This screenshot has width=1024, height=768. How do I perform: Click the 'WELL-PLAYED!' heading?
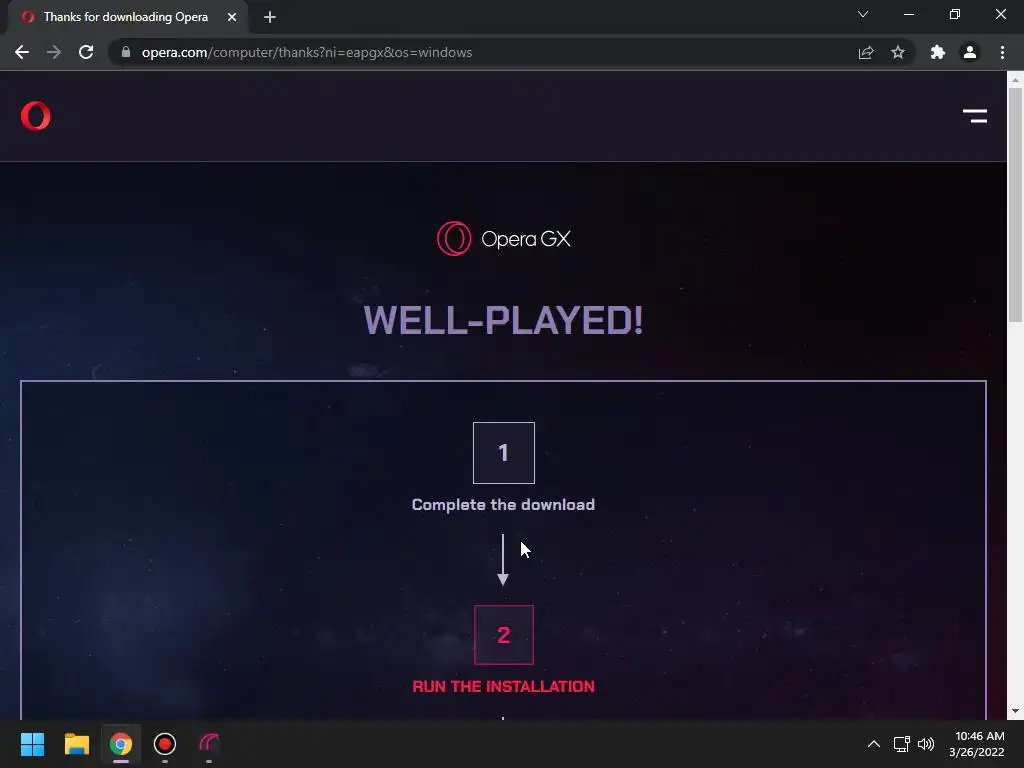pos(504,320)
